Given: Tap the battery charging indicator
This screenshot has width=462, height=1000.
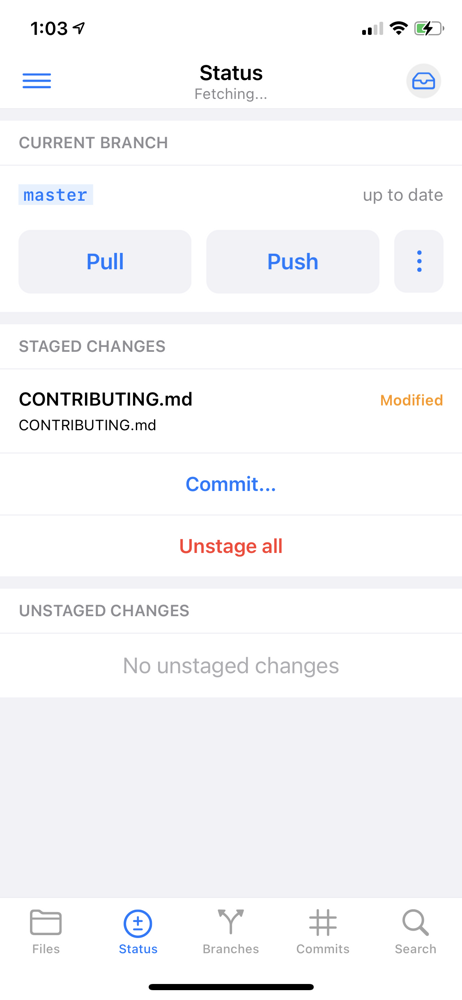Looking at the screenshot, I should [x=429, y=28].
